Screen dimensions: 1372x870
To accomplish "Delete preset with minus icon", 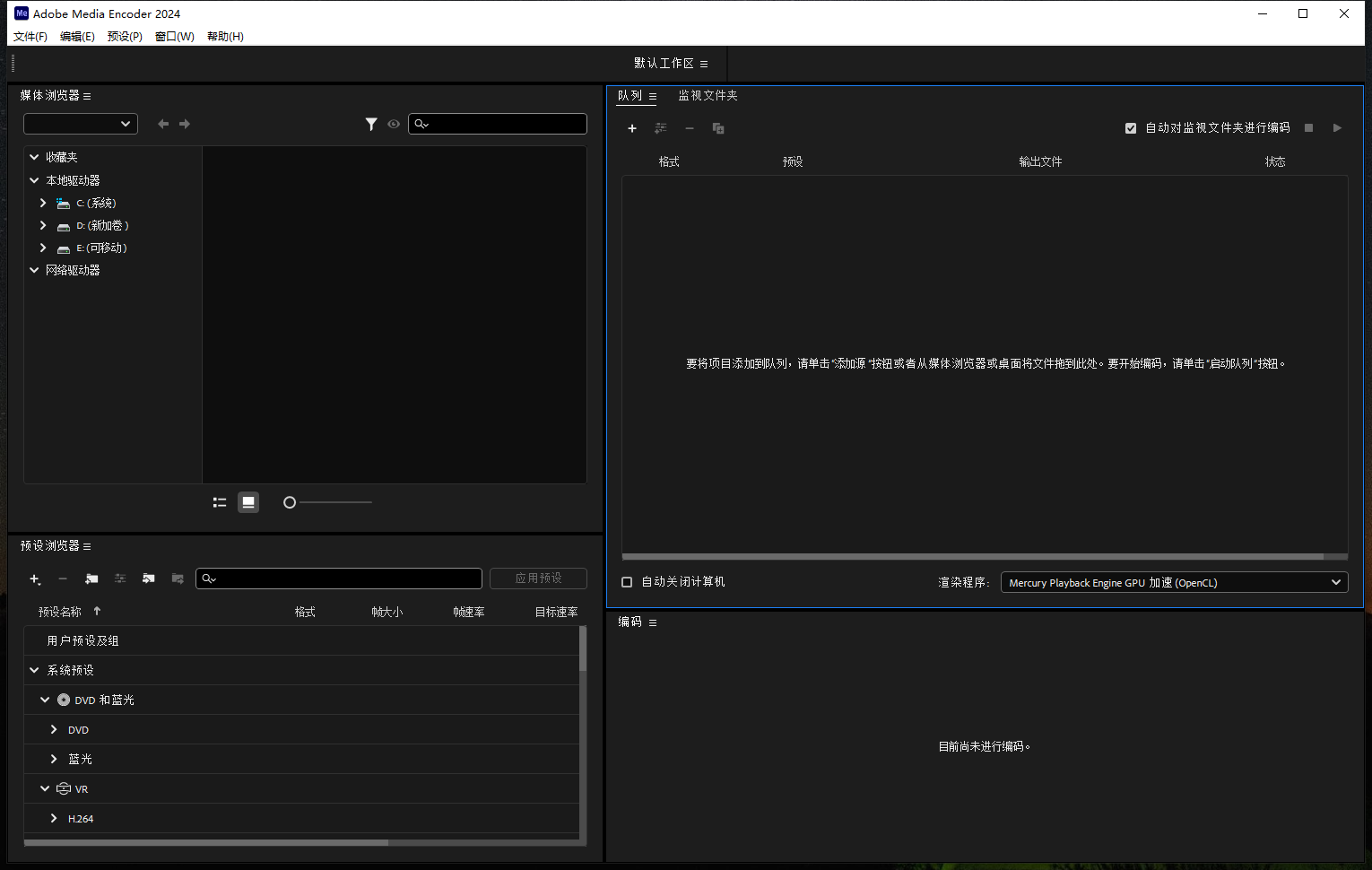I will tap(63, 579).
